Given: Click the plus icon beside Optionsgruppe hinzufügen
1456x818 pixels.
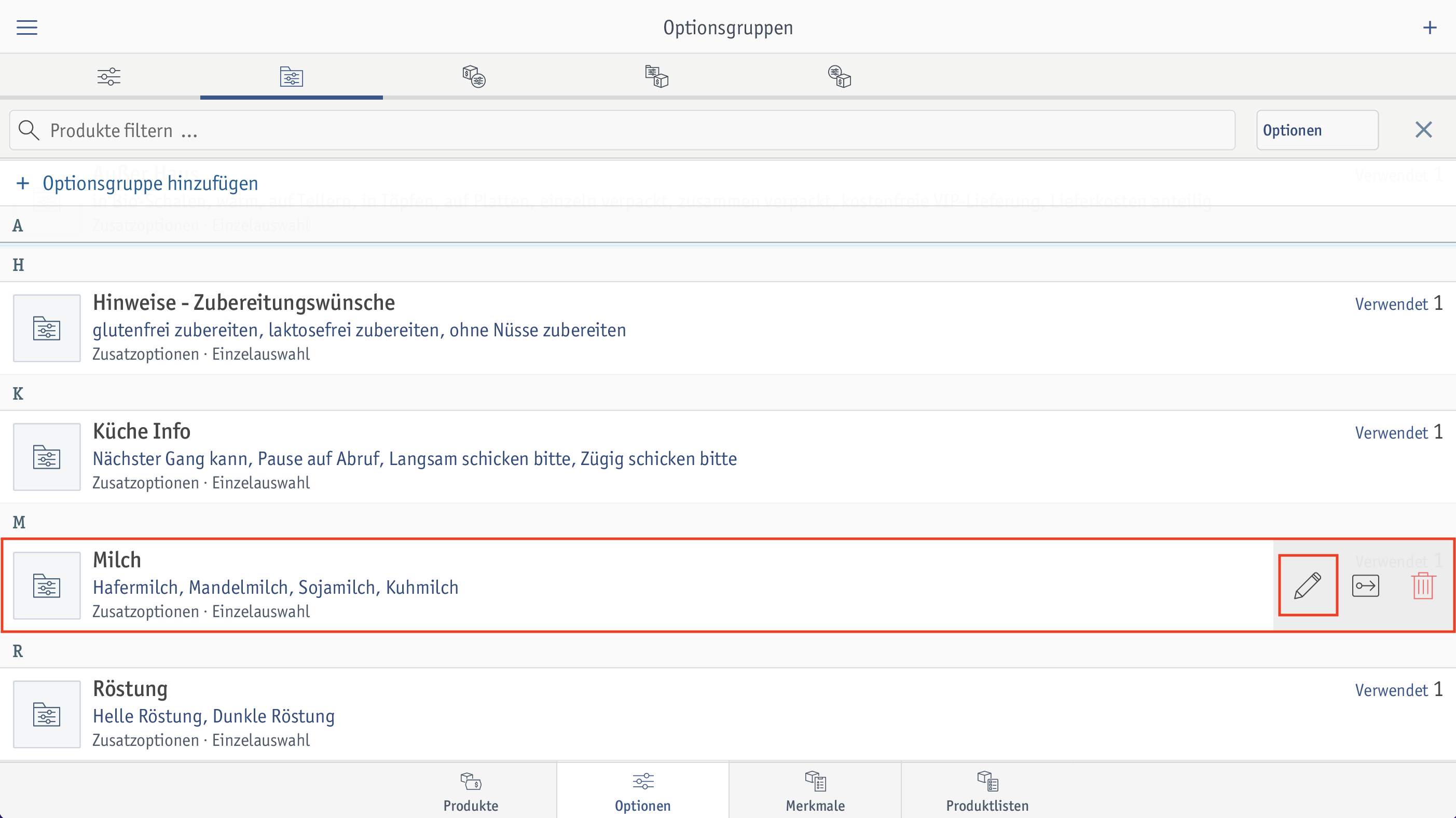Looking at the screenshot, I should click(23, 183).
